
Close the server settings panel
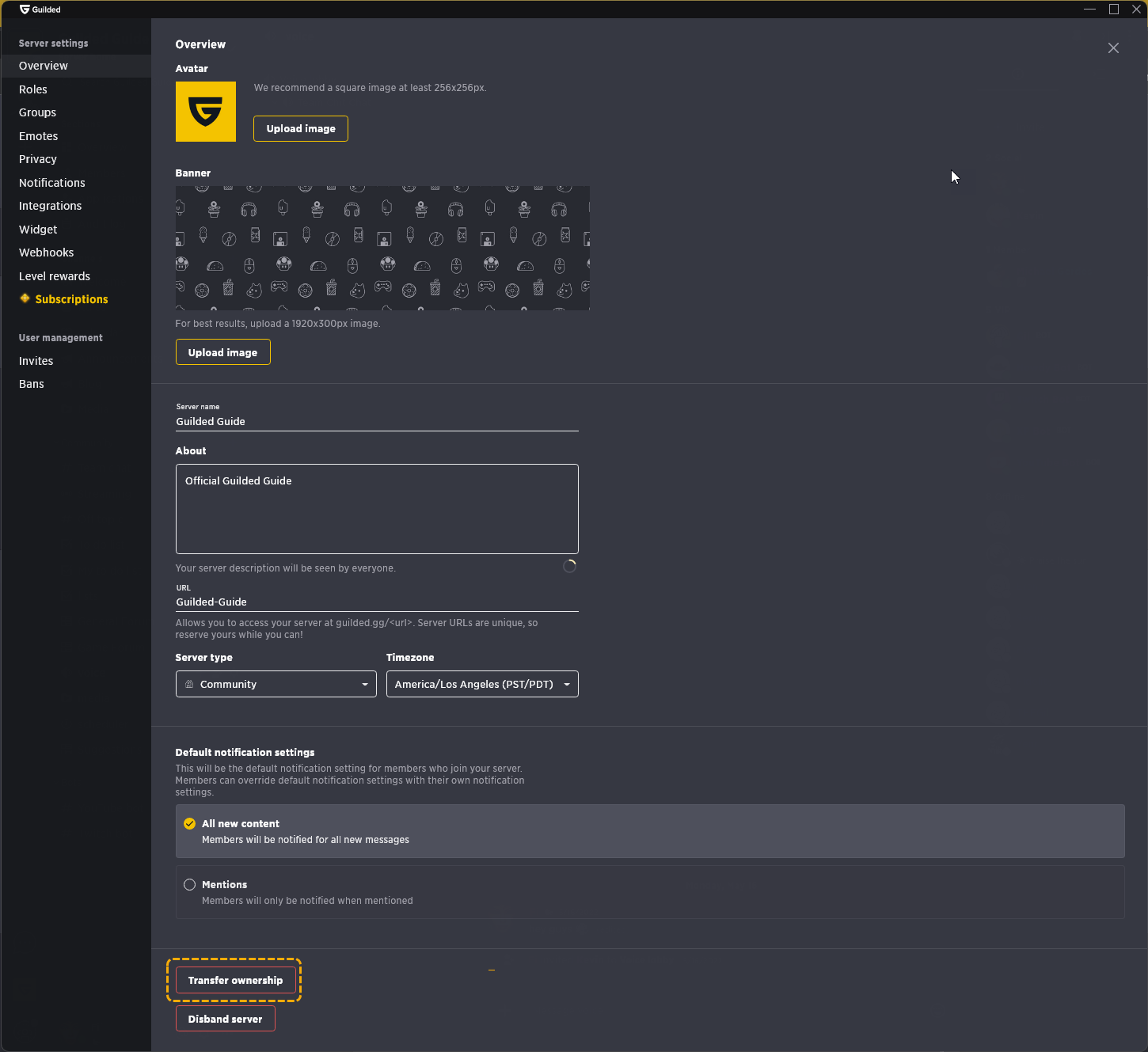point(1113,48)
